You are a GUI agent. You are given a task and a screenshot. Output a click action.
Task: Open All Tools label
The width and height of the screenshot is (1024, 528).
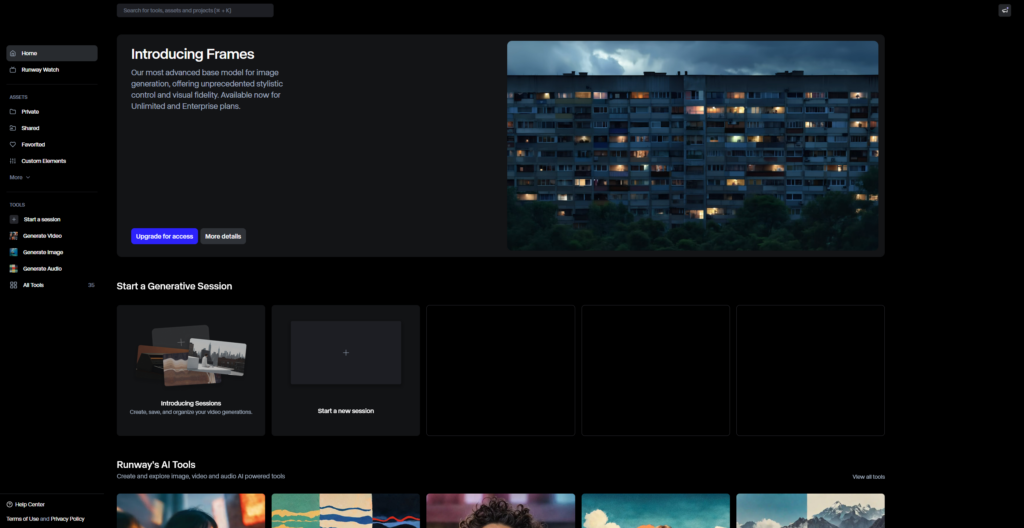click(33, 285)
